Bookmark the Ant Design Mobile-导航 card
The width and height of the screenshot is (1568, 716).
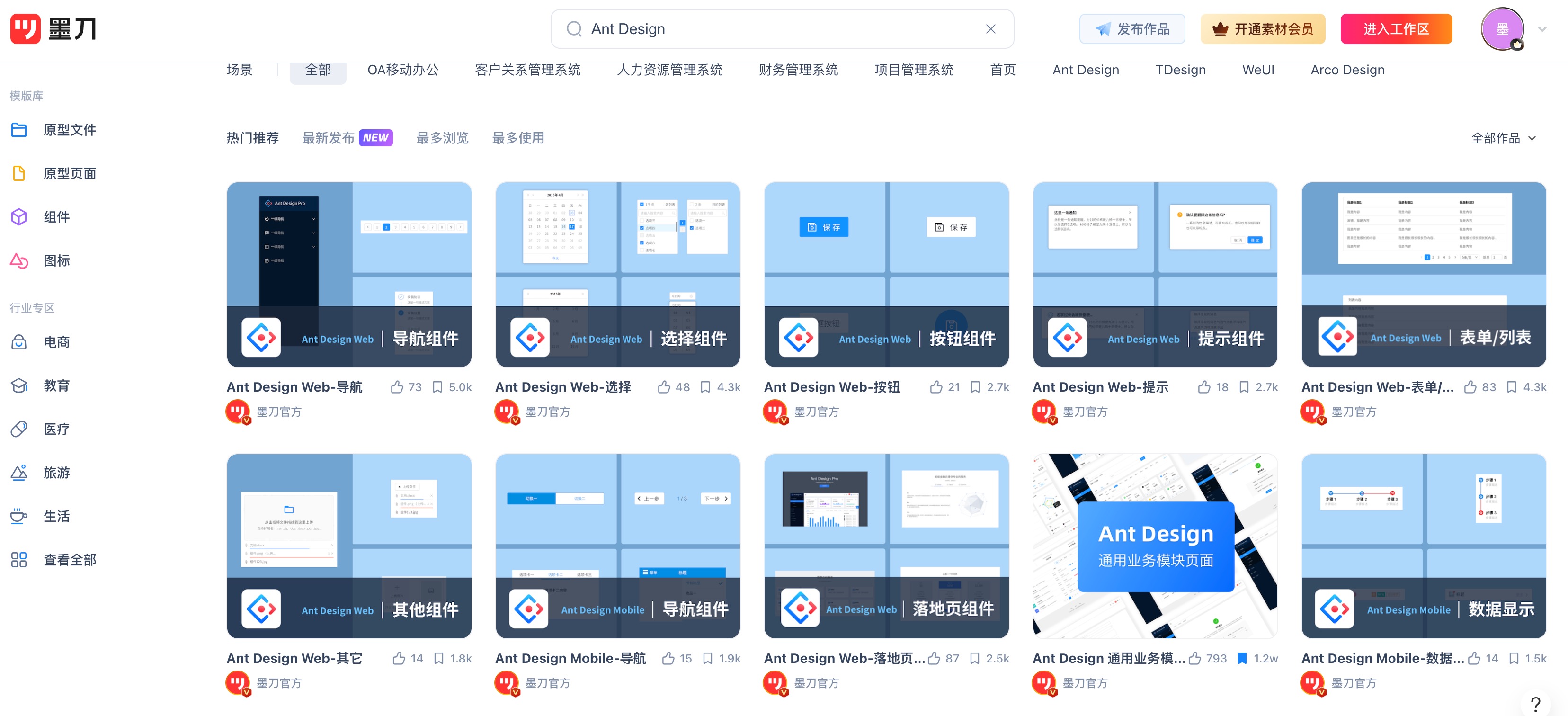[x=707, y=659]
